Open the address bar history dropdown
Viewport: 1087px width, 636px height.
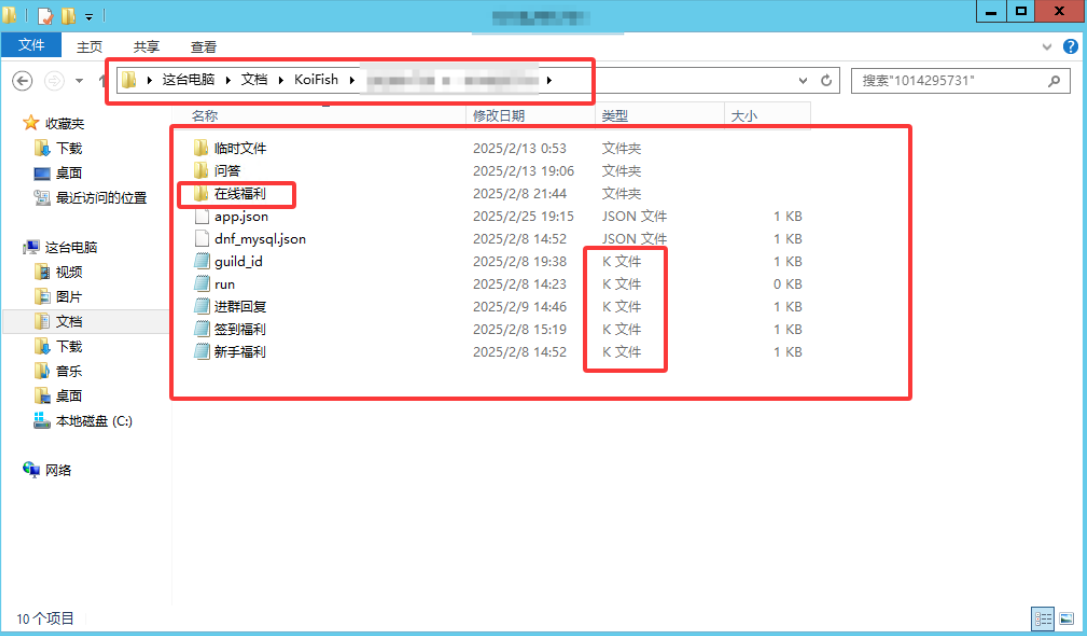[x=803, y=80]
